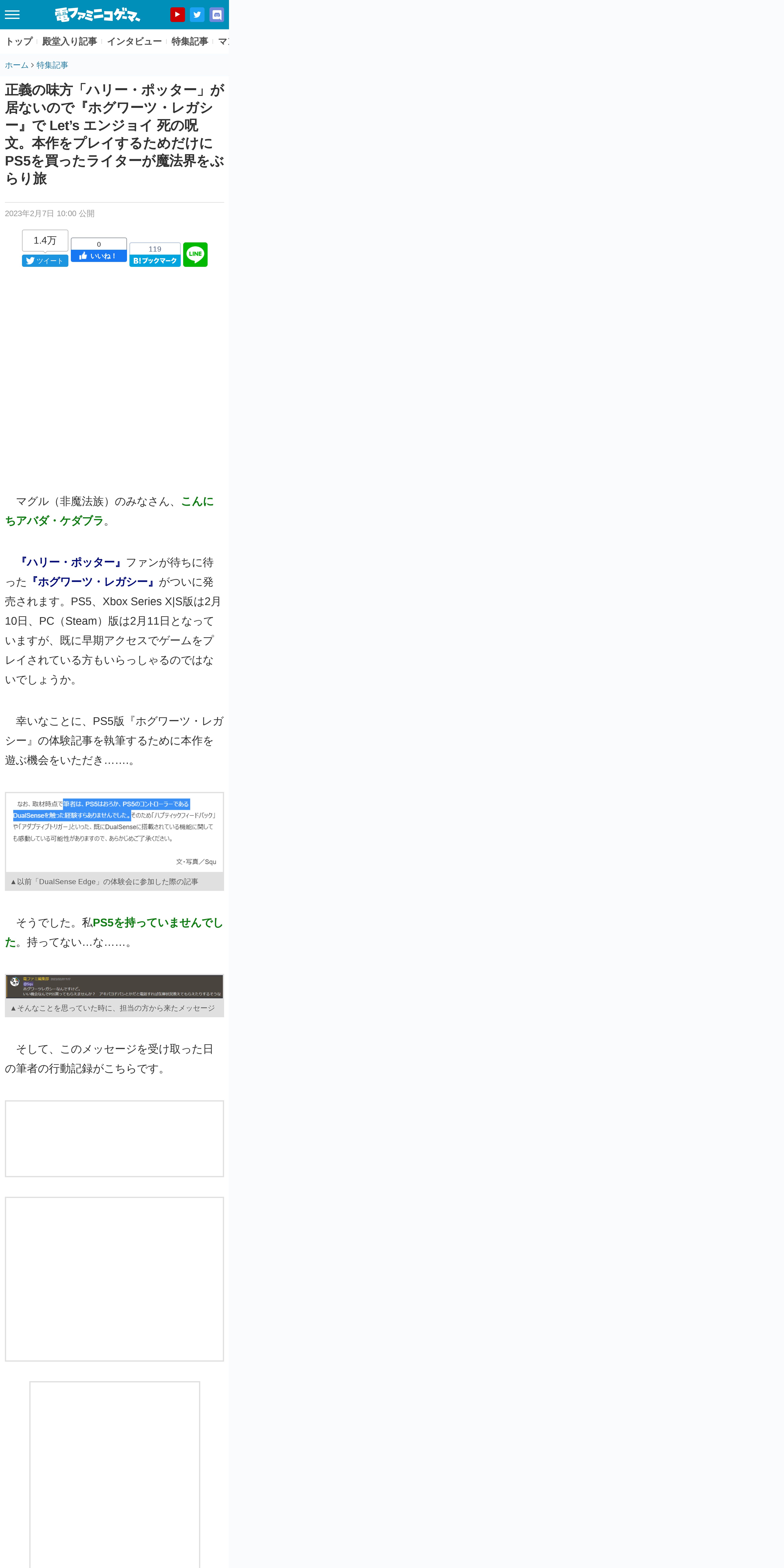Viewport: 784px width, 1568px height.
Task: Select the インタビュー nav tab
Action: click(x=134, y=41)
